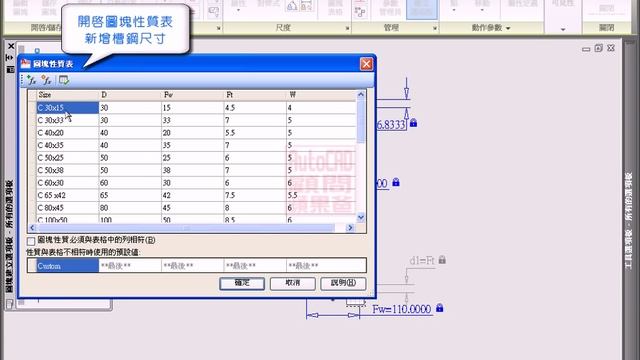Click the lock icon beside 6.8333

coord(413,122)
